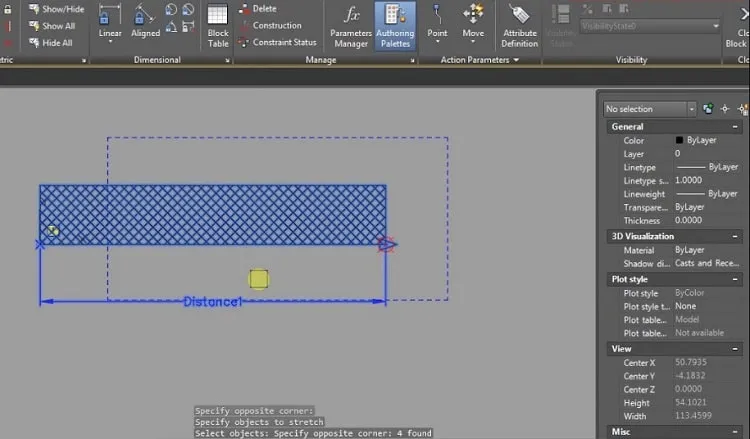Screen dimensions: 750x439
Task: Select the Linear dimensional constraint tool
Action: coord(110,23)
